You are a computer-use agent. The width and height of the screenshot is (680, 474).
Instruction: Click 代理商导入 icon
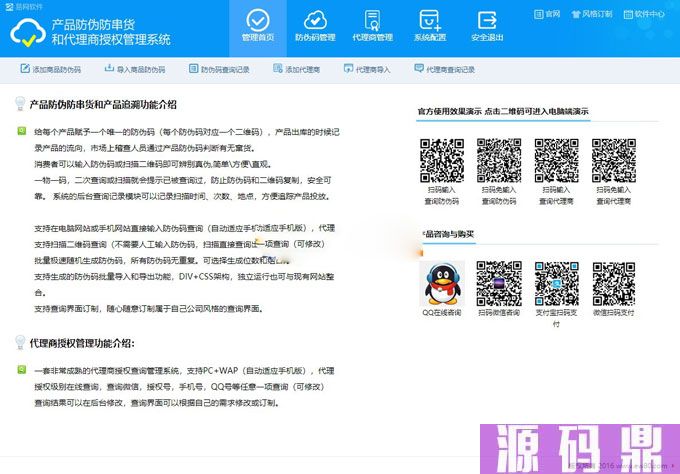click(348, 69)
